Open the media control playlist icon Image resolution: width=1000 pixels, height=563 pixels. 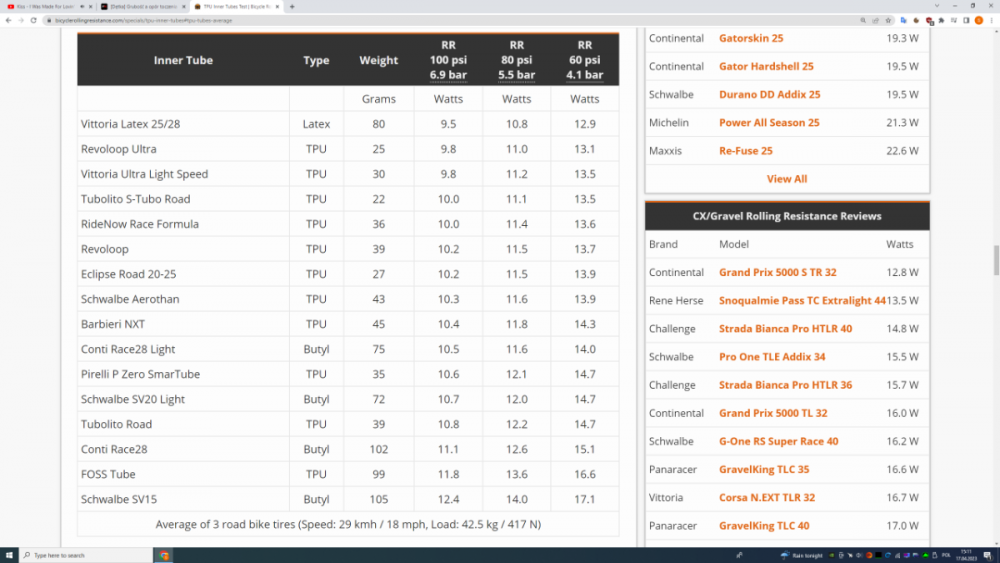coord(954,20)
